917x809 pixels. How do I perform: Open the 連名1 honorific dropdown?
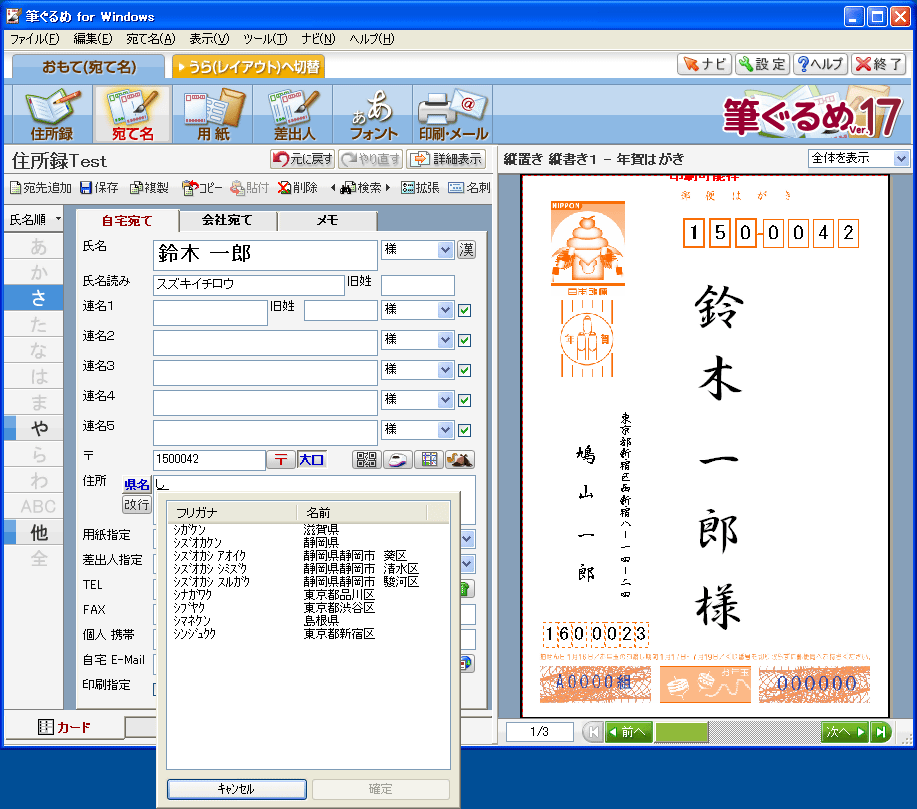[446, 309]
